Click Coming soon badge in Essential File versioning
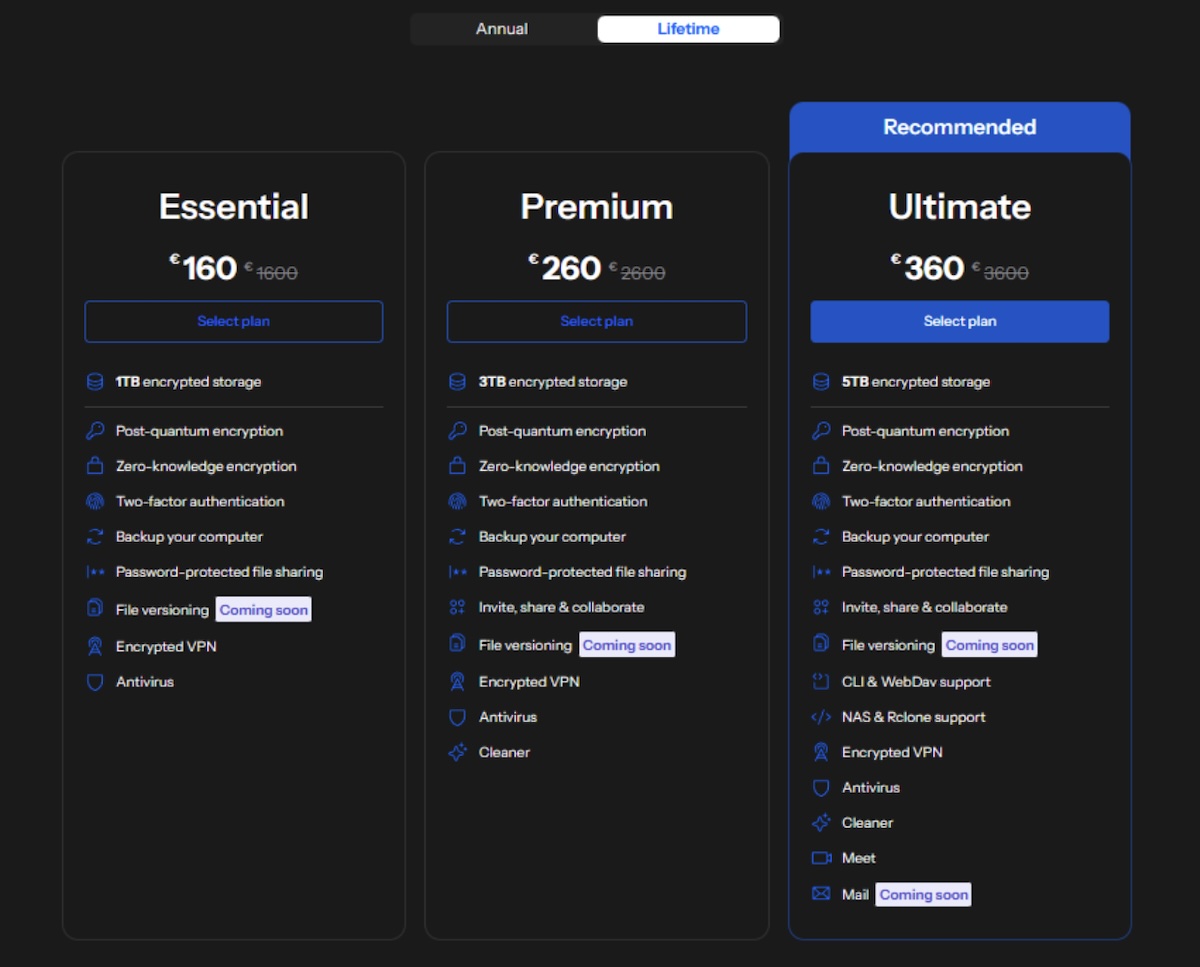Screen dimensions: 1200x967 click(x=263, y=610)
